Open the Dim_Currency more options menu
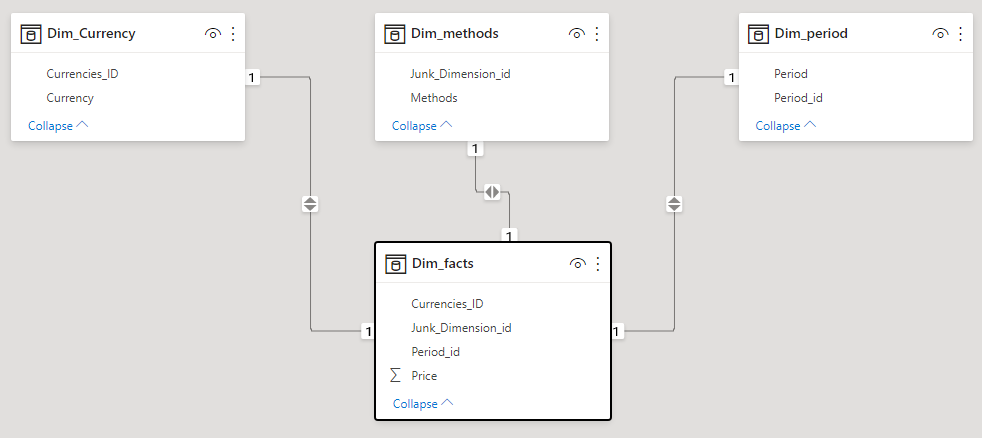This screenshot has height=438, width=982. (233, 34)
